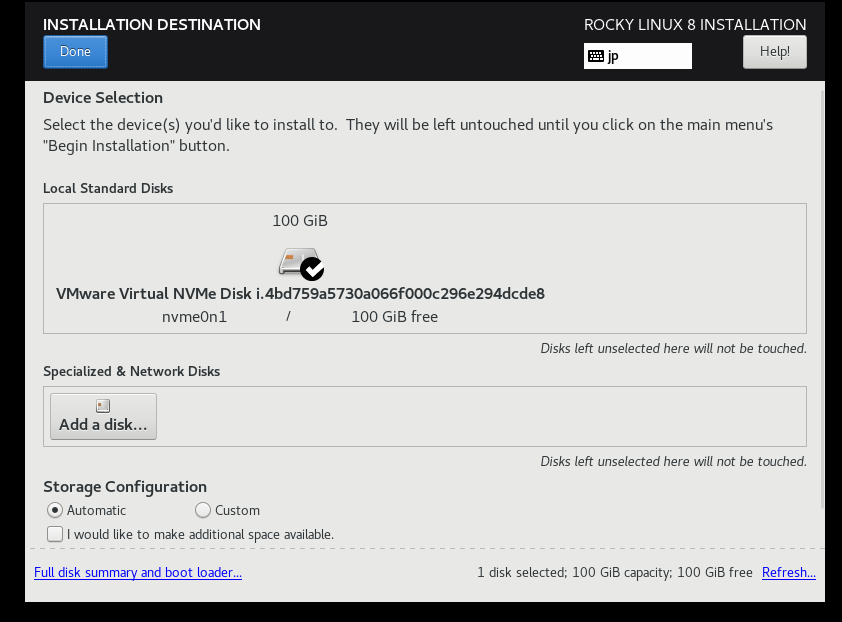Click Add a disk button

(x=104, y=416)
